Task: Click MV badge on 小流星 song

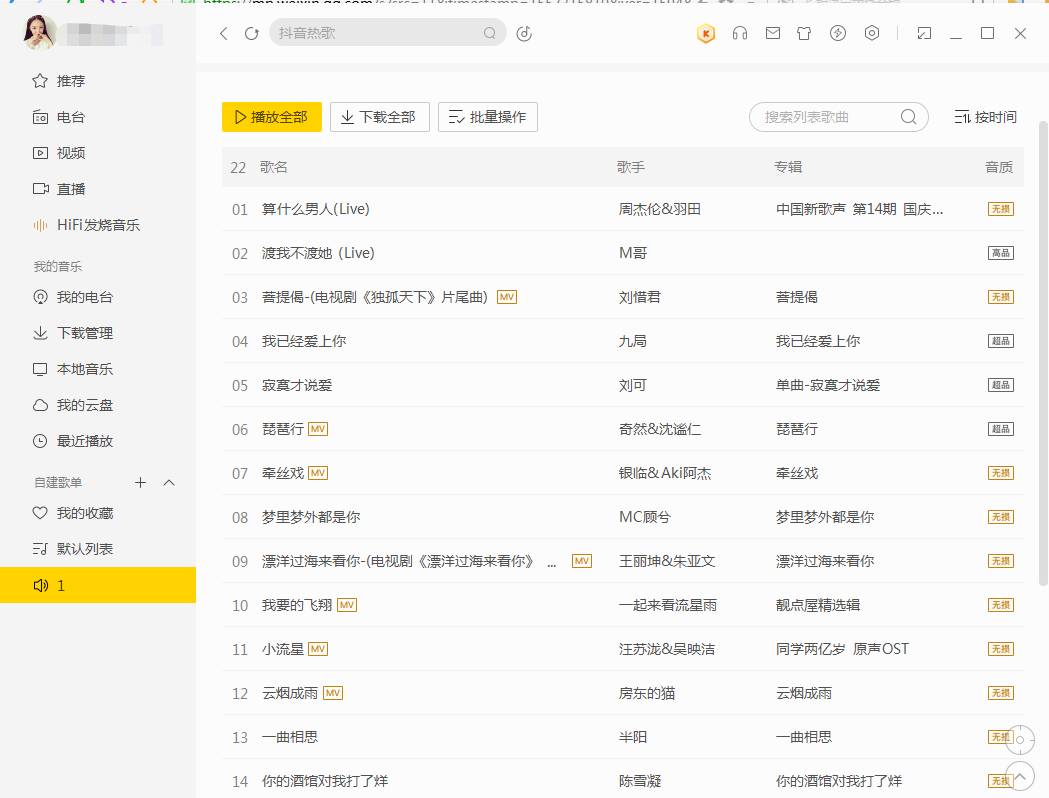Action: click(318, 649)
